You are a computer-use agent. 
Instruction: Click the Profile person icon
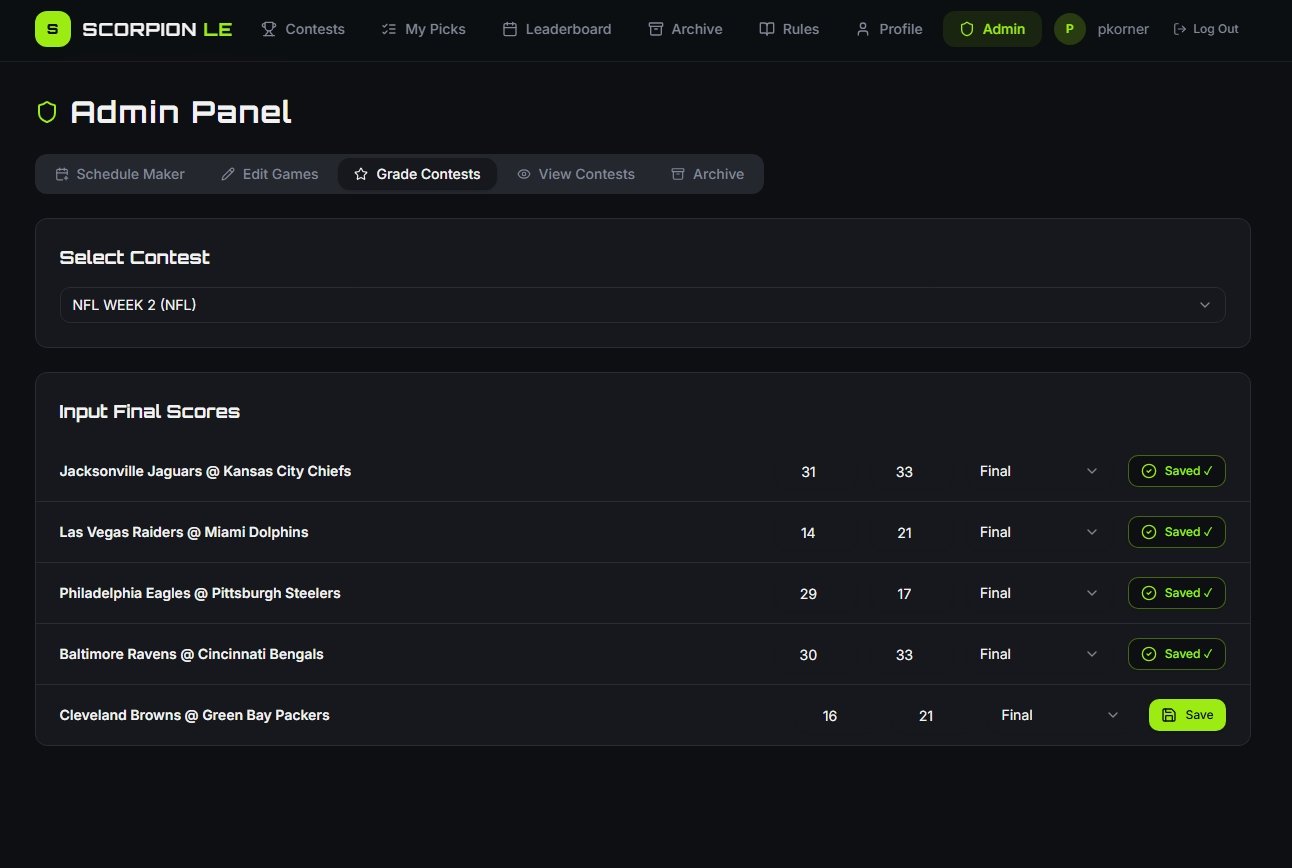click(x=863, y=29)
